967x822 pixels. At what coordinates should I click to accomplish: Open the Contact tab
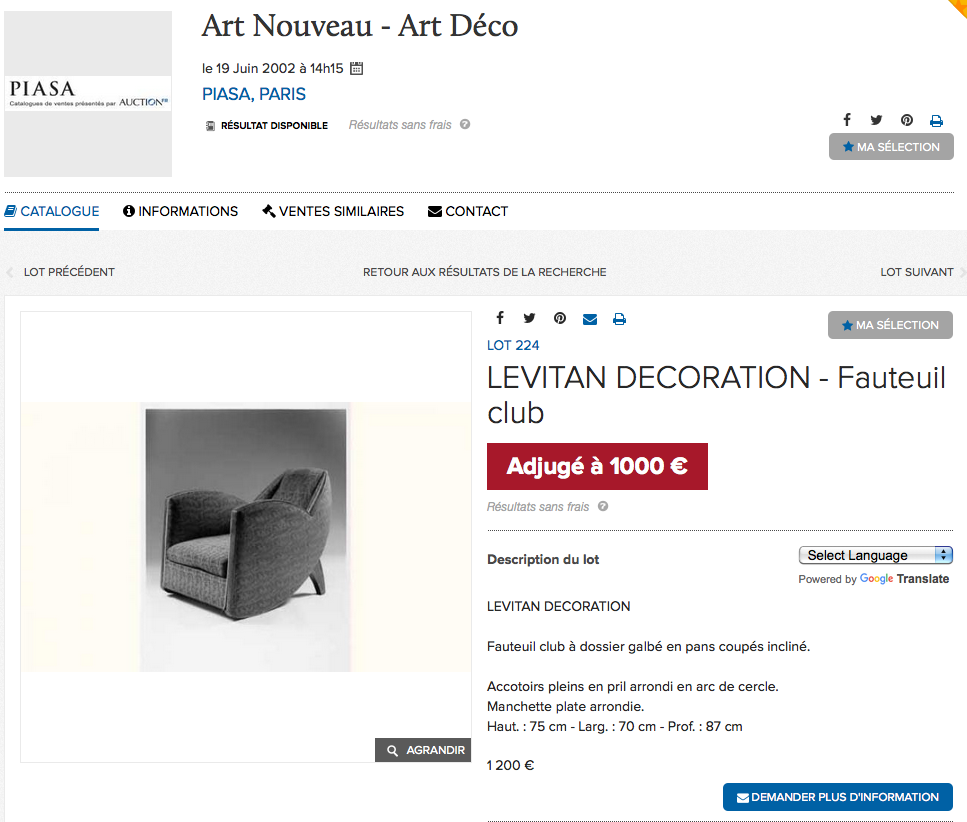(468, 211)
